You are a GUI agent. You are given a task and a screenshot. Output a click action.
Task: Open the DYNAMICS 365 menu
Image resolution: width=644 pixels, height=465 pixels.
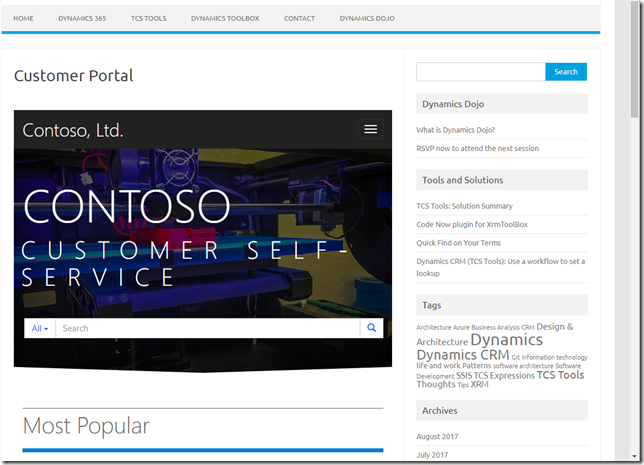click(x=82, y=18)
